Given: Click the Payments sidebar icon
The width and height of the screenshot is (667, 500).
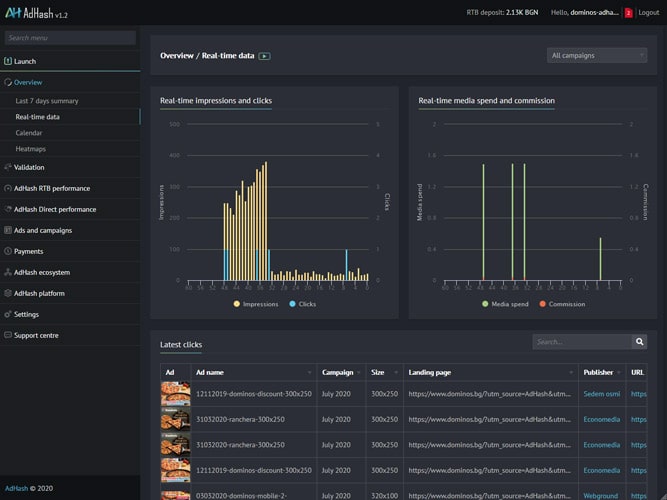Looking at the screenshot, I should pyautogui.click(x=7, y=252).
